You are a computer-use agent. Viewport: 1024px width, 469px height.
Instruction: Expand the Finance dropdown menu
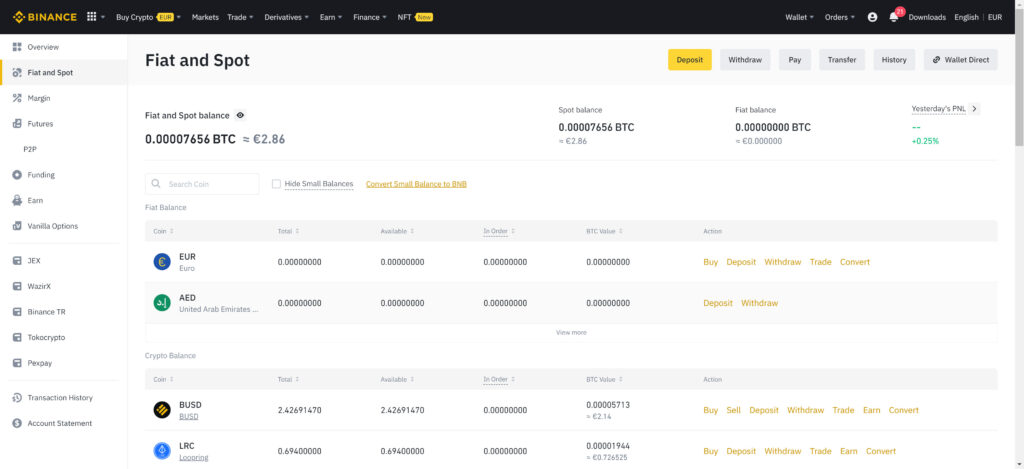click(x=370, y=17)
